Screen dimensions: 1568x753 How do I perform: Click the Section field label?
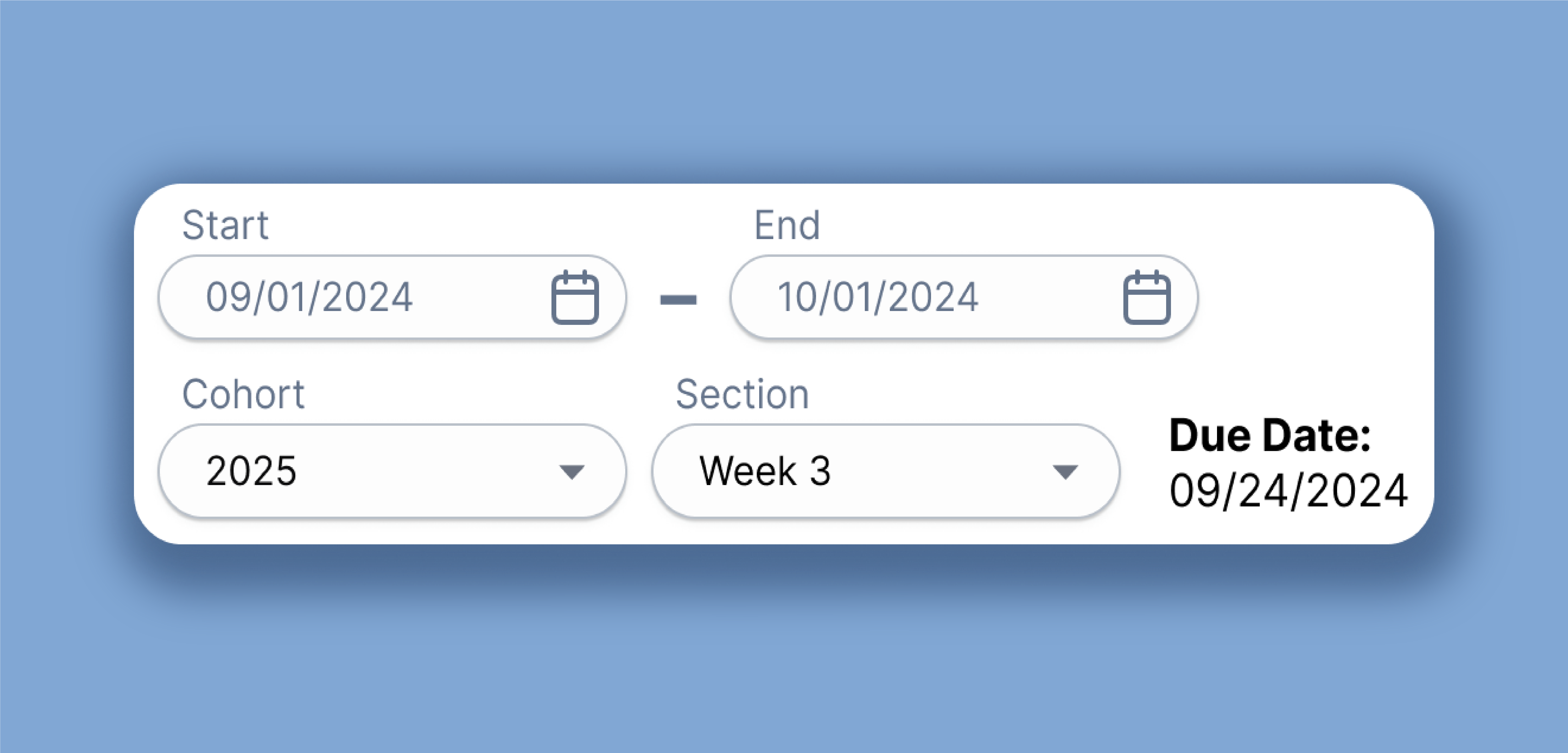pyautogui.click(x=743, y=394)
